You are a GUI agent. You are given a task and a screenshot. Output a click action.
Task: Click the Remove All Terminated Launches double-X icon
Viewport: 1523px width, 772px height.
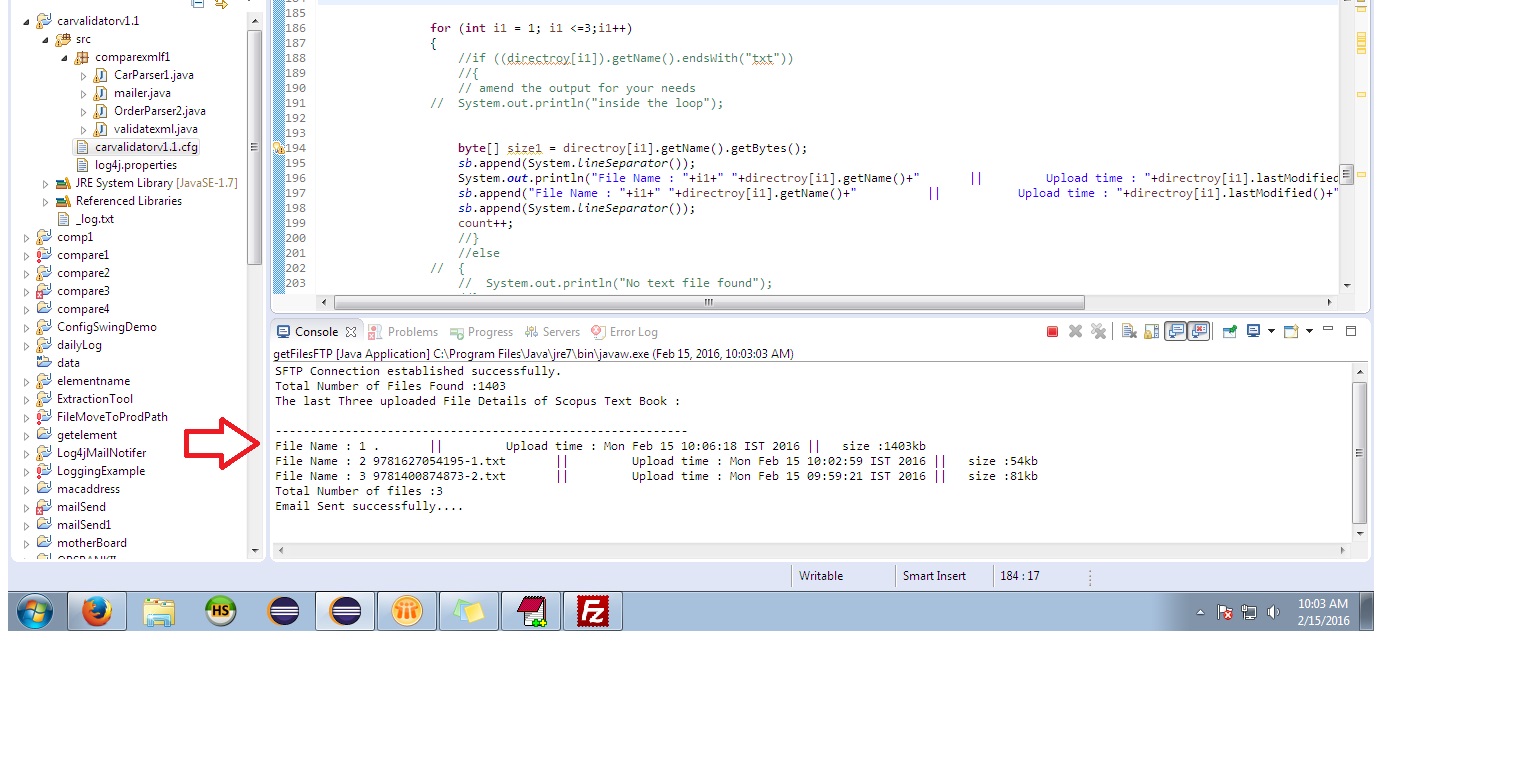1098,331
